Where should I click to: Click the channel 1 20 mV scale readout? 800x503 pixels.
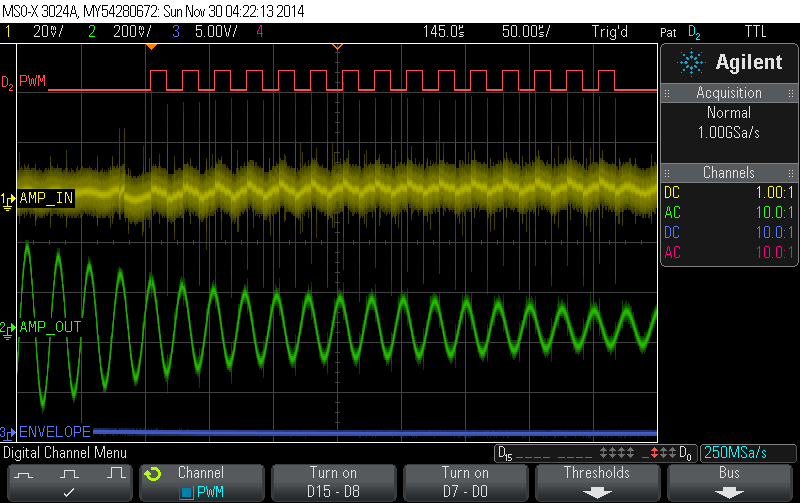click(x=45, y=32)
